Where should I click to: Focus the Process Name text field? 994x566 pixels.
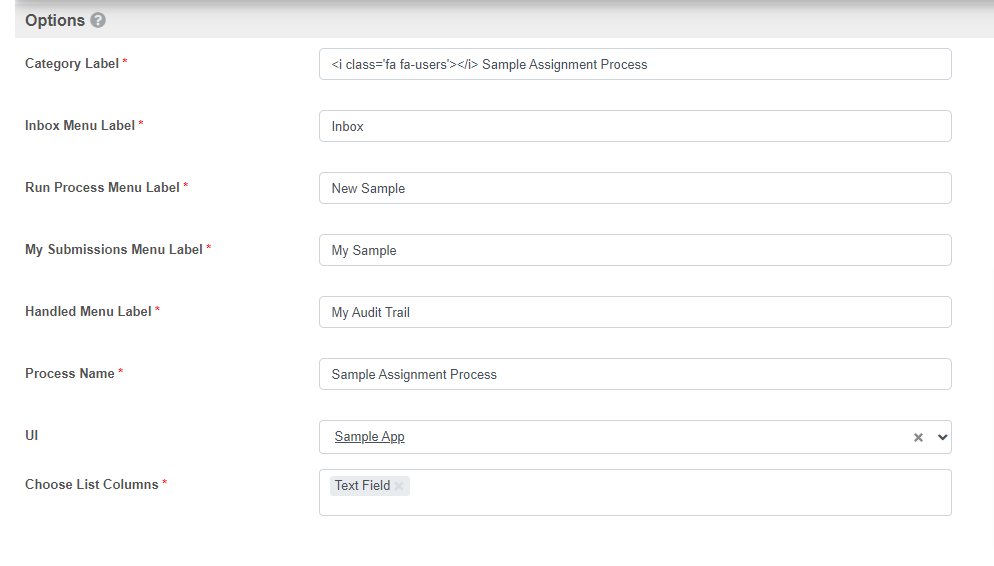click(635, 375)
